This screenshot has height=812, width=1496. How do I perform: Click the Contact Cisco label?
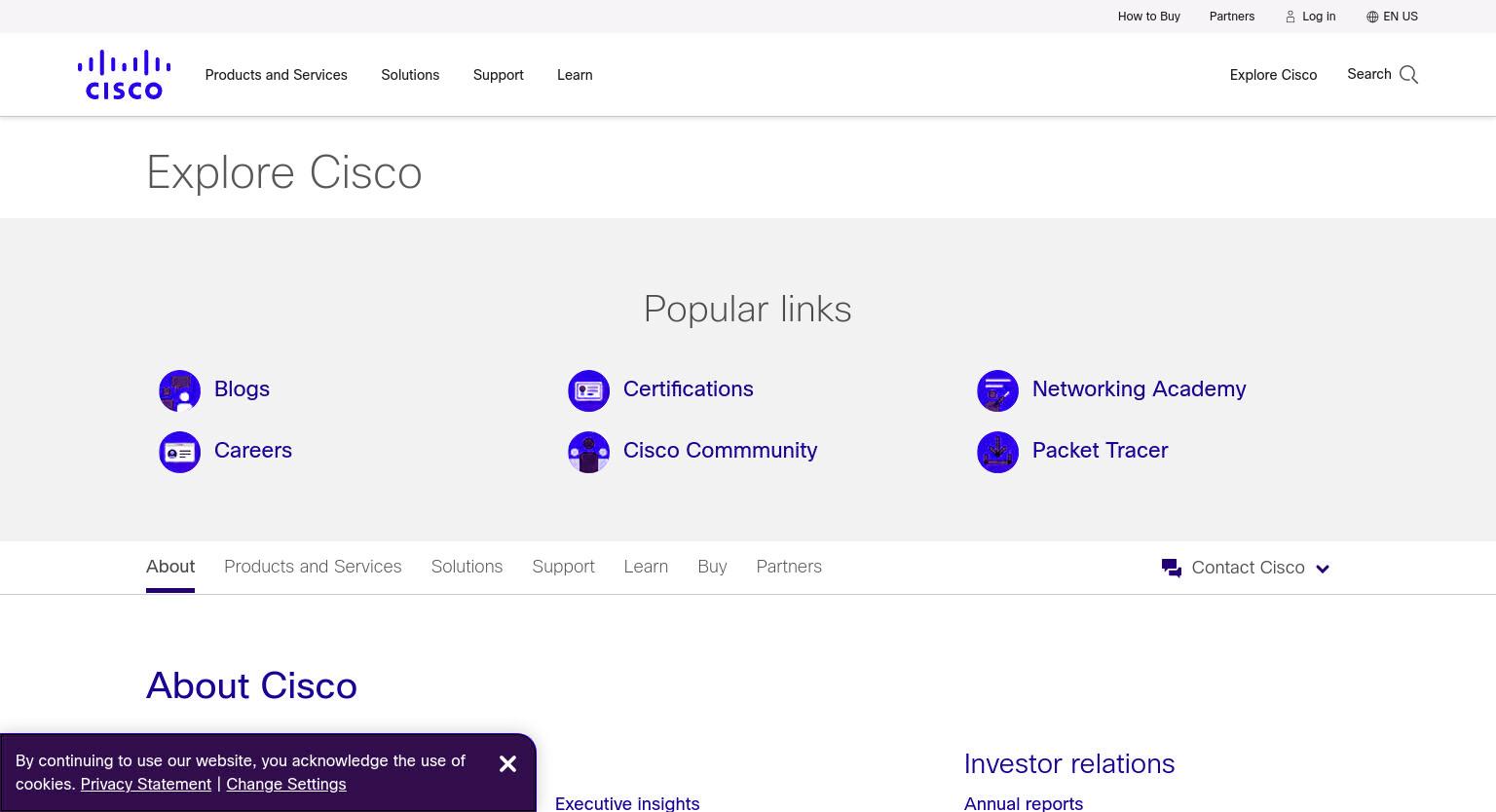click(1248, 568)
